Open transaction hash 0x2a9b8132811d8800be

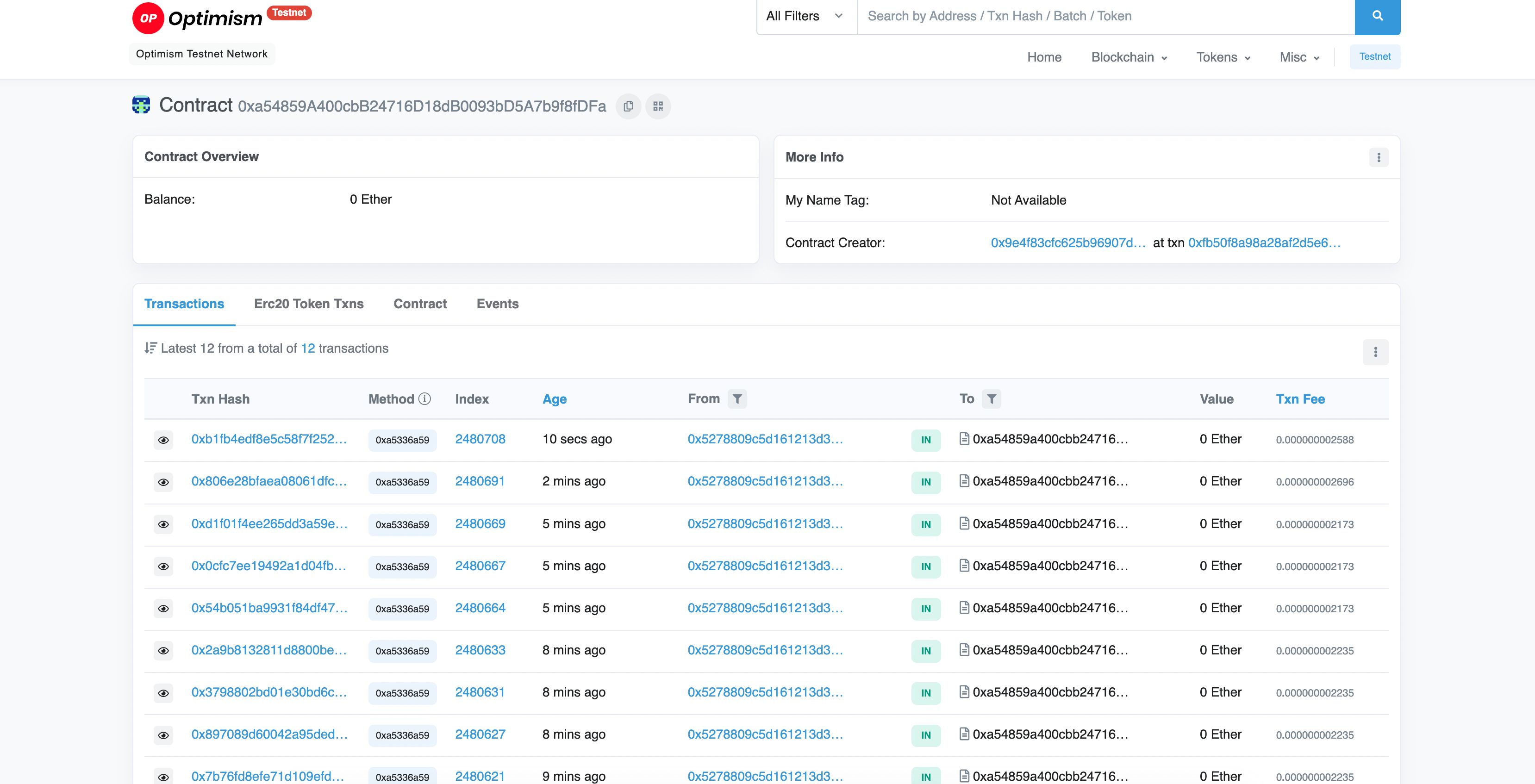(269, 650)
